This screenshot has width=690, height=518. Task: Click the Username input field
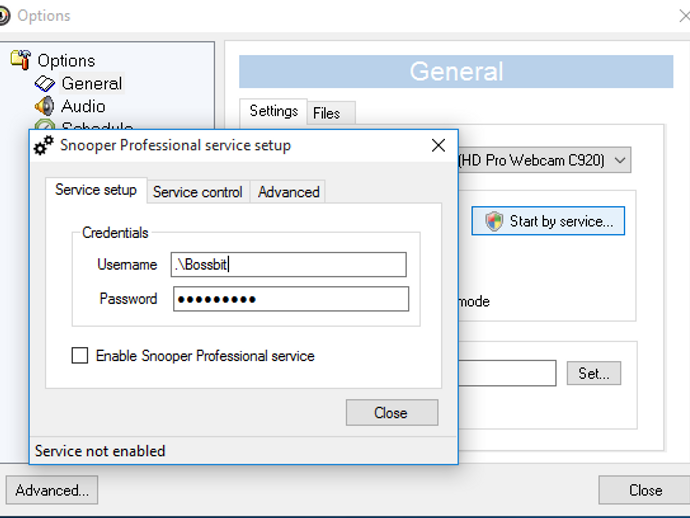[289, 265]
